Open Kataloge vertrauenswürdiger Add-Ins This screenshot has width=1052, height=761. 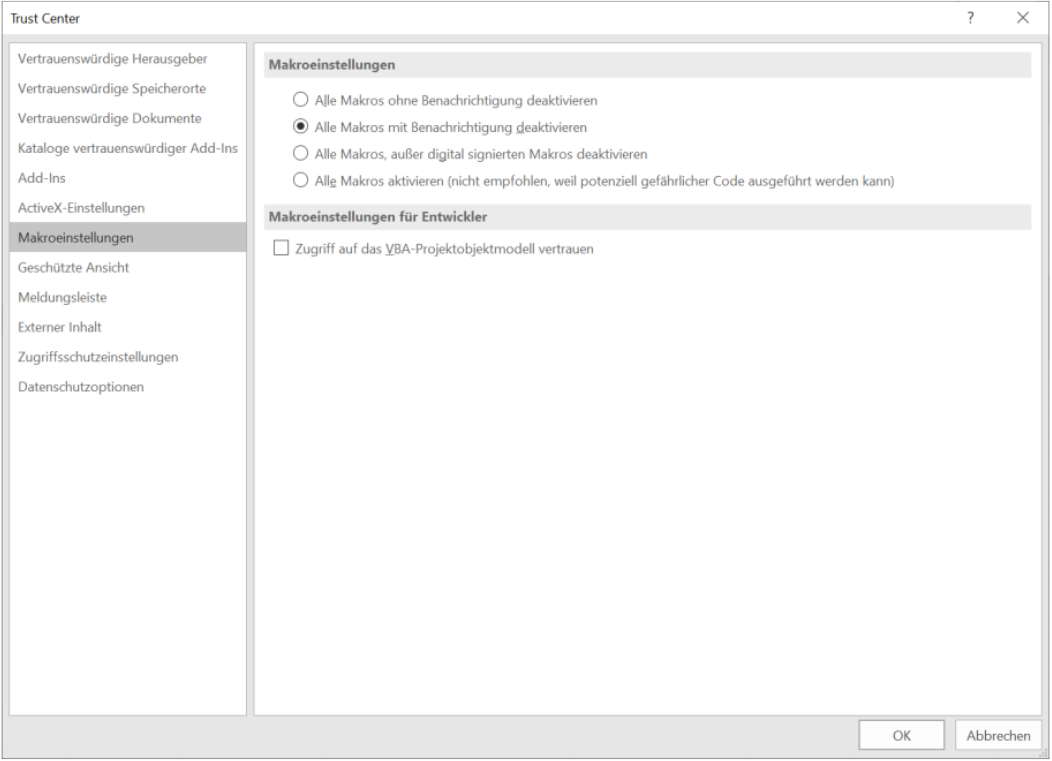(127, 148)
